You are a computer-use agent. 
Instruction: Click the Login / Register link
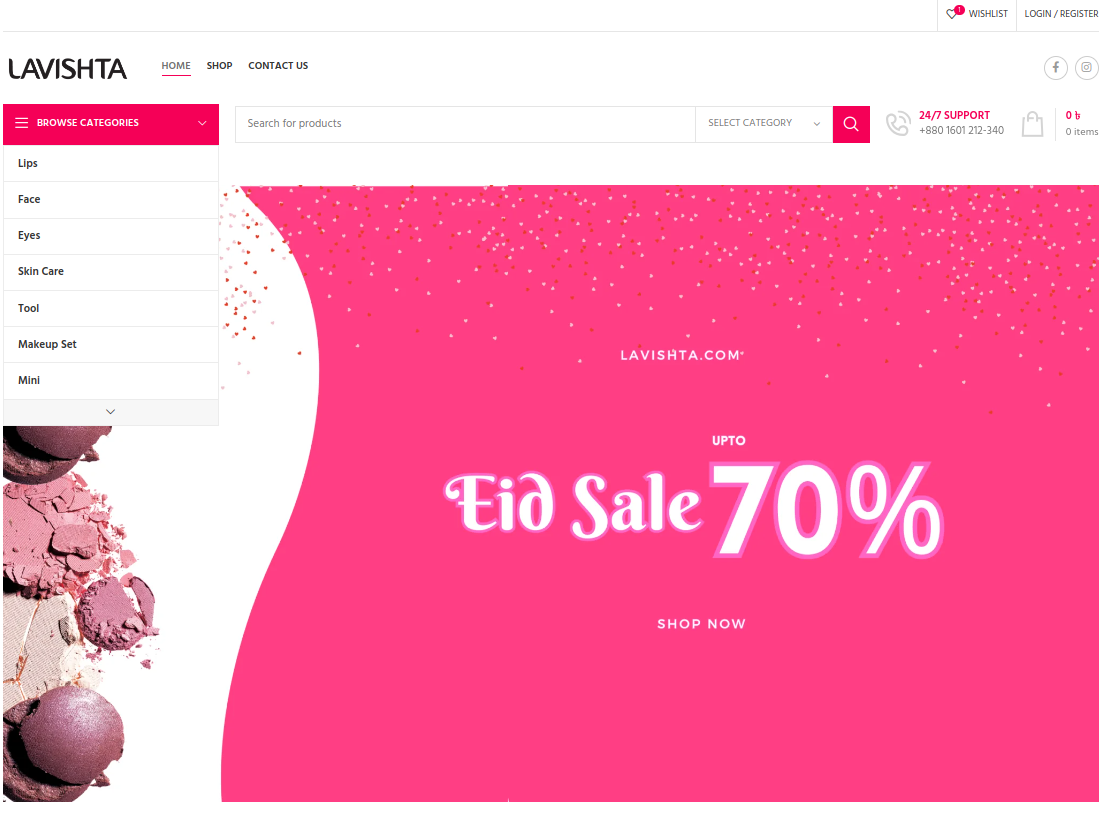(x=1061, y=14)
